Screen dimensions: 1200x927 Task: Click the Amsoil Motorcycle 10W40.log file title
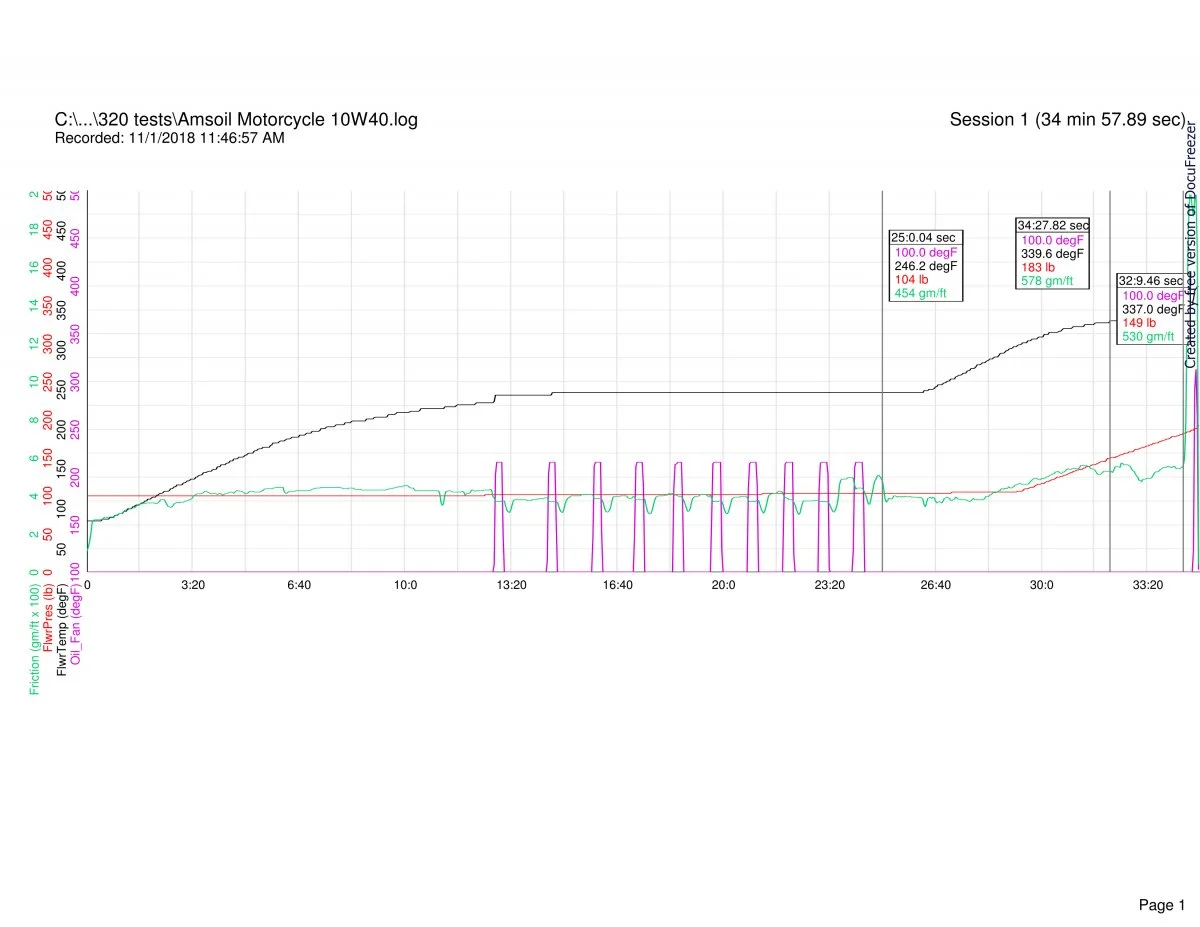(236, 120)
